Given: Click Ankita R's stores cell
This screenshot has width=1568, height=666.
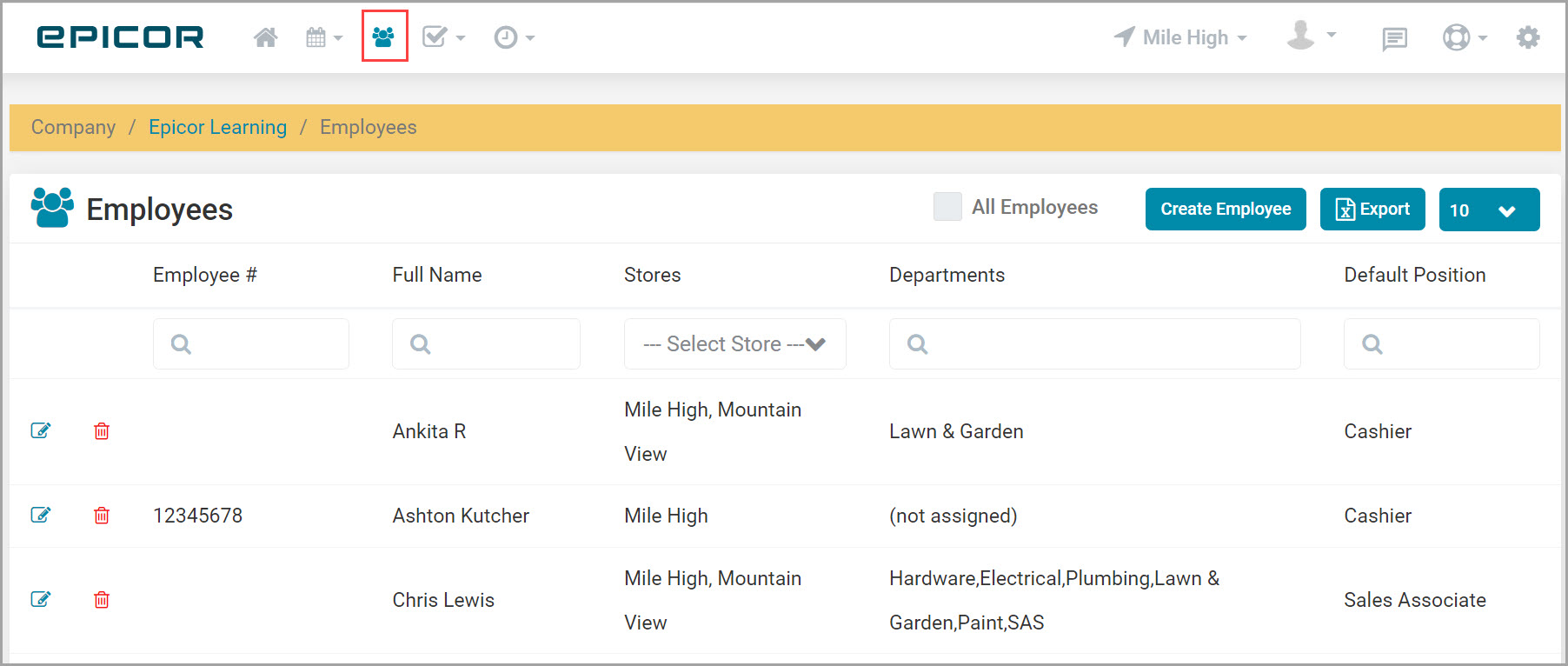Looking at the screenshot, I should [x=713, y=431].
